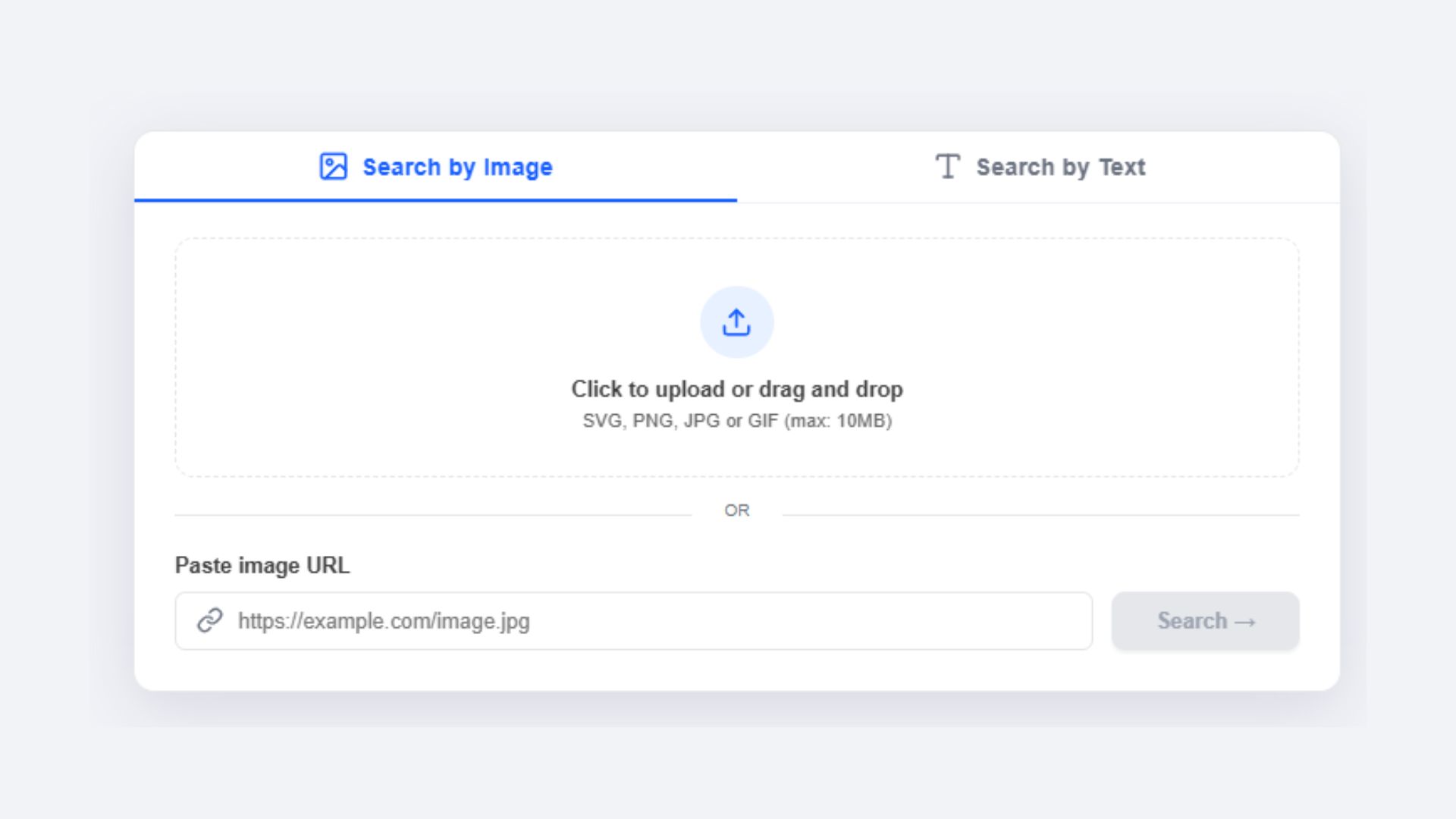
Task: Click the '(max: 10MB)' size limit text
Action: coord(838,421)
